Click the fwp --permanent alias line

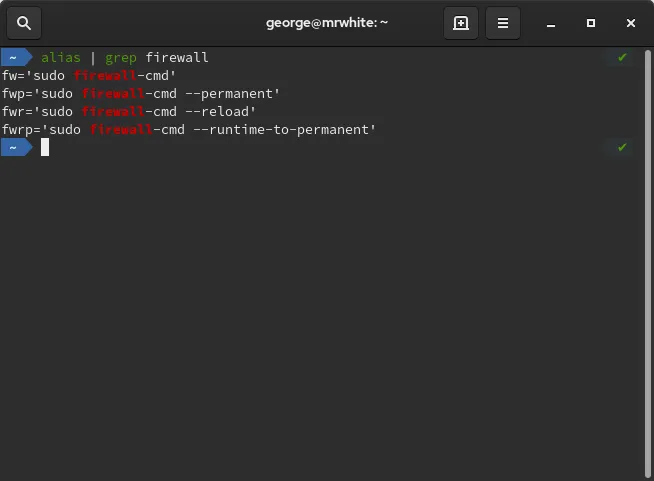[141, 93]
